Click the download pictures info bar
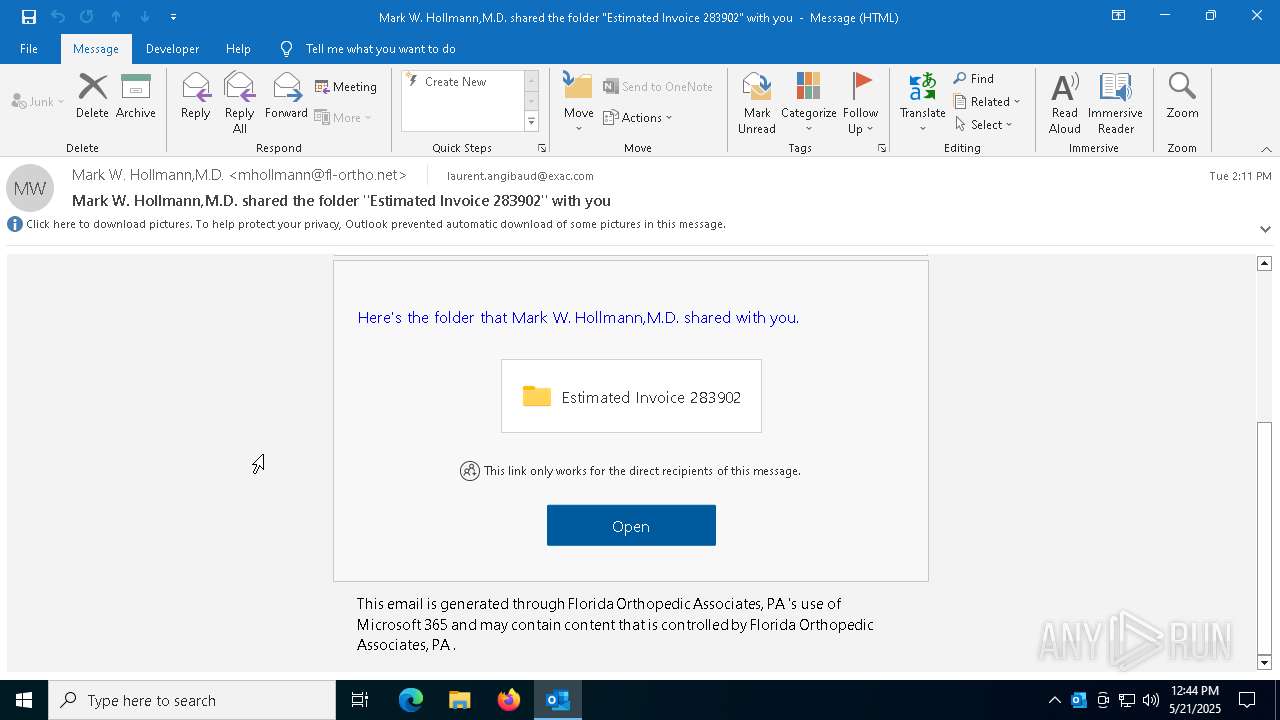Viewport: 1280px width, 720px height. (x=376, y=224)
